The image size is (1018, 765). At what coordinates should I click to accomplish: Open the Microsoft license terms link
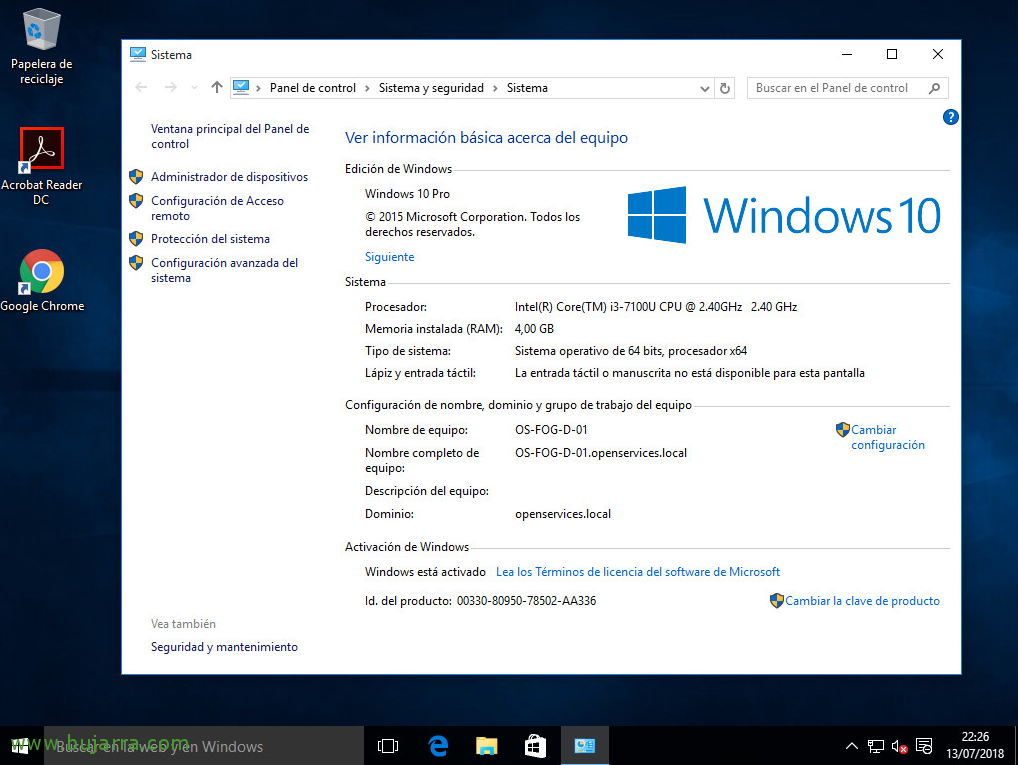pyautogui.click(x=638, y=572)
